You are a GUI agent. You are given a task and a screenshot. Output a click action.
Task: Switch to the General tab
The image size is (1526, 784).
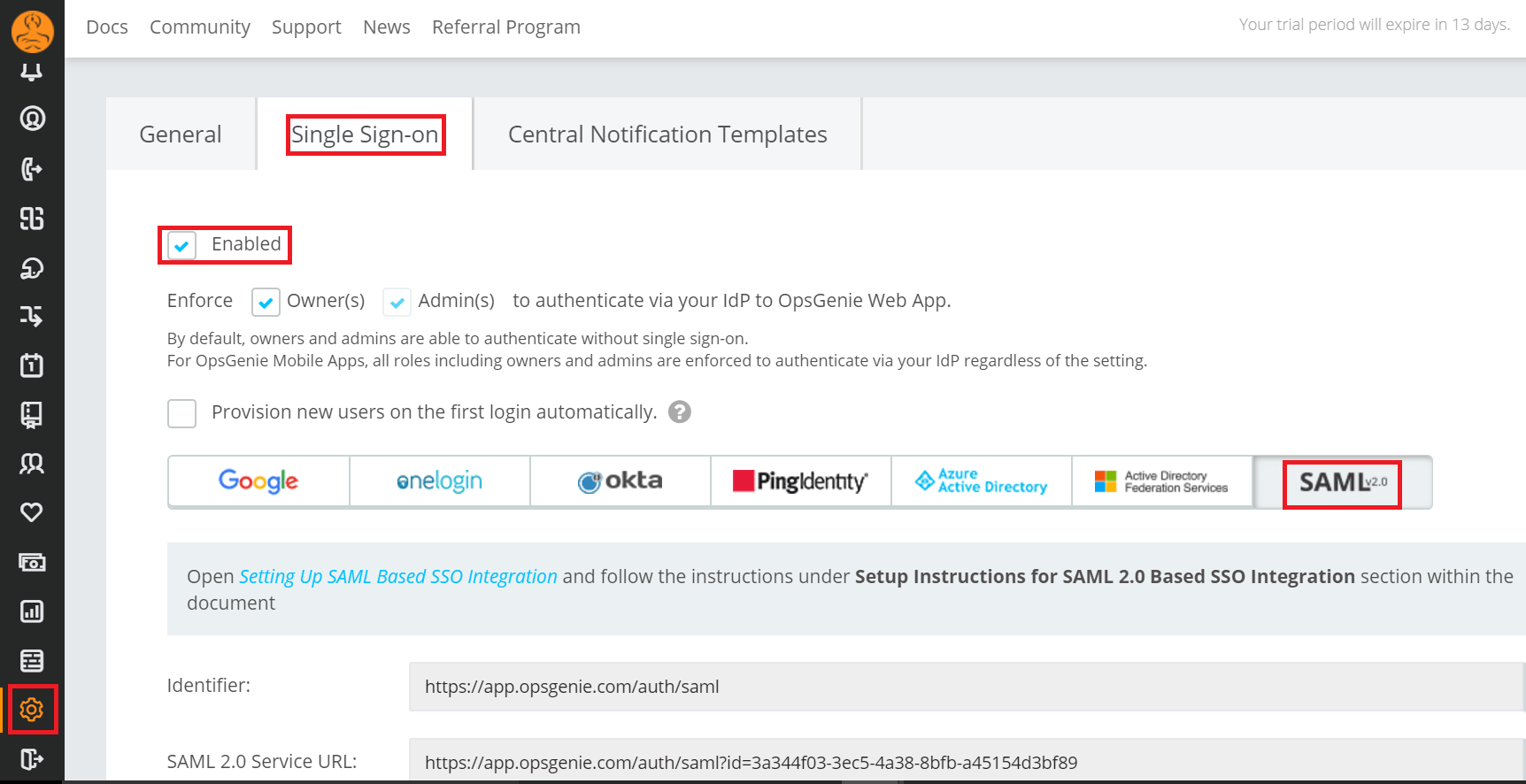pos(181,135)
